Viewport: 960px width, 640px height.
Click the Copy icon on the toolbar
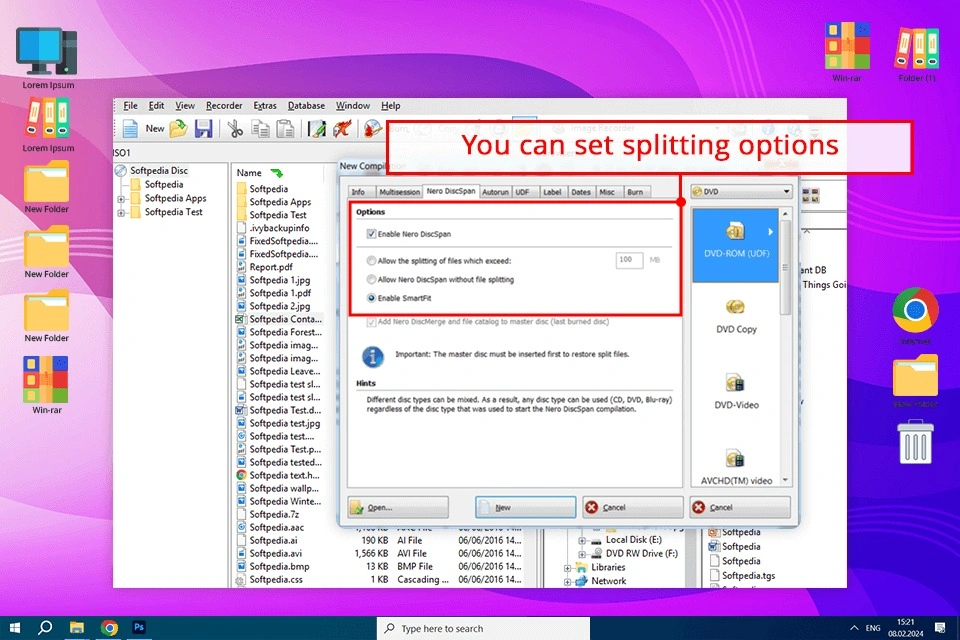261,130
